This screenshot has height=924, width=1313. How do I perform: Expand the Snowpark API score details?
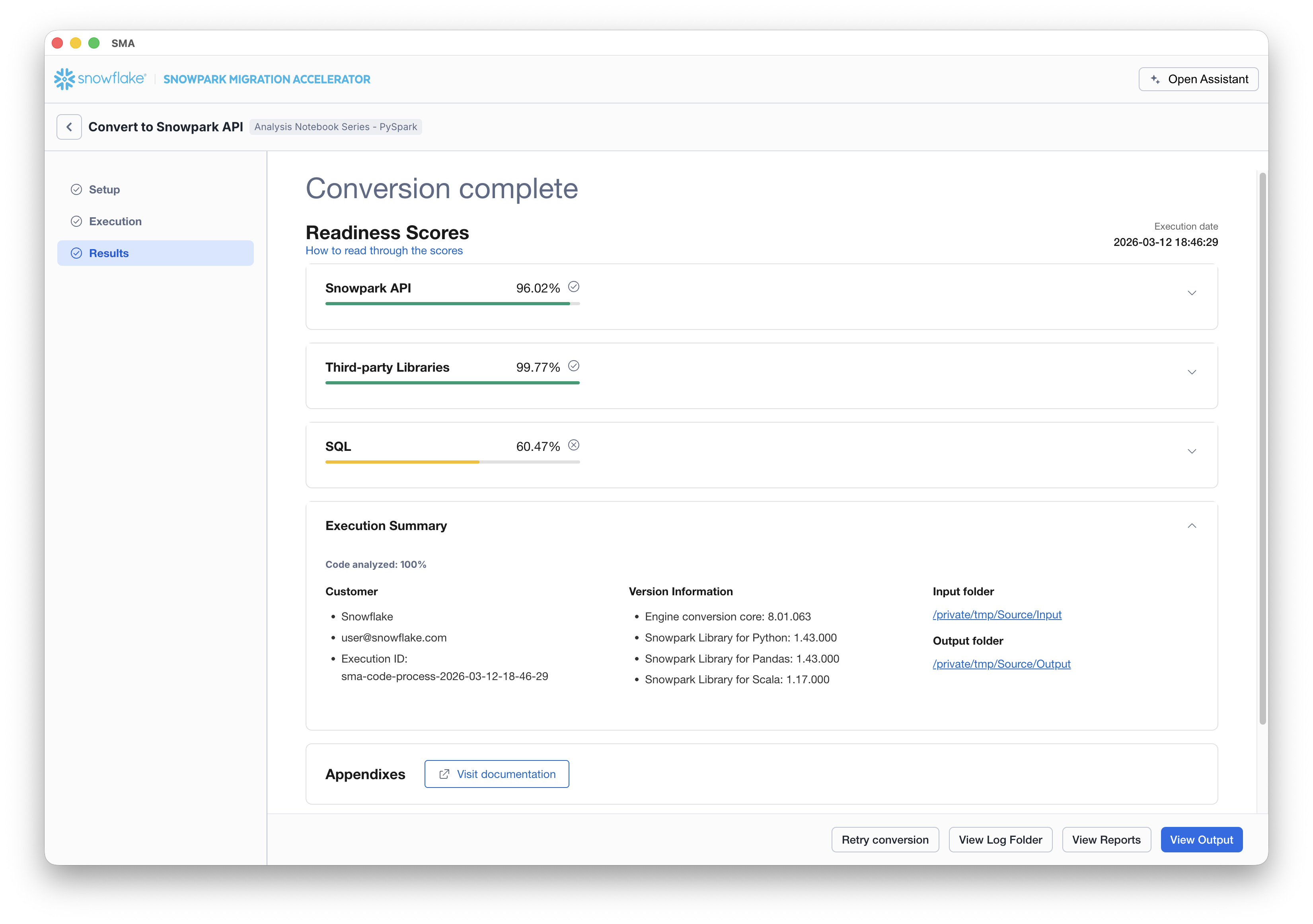[1192, 293]
